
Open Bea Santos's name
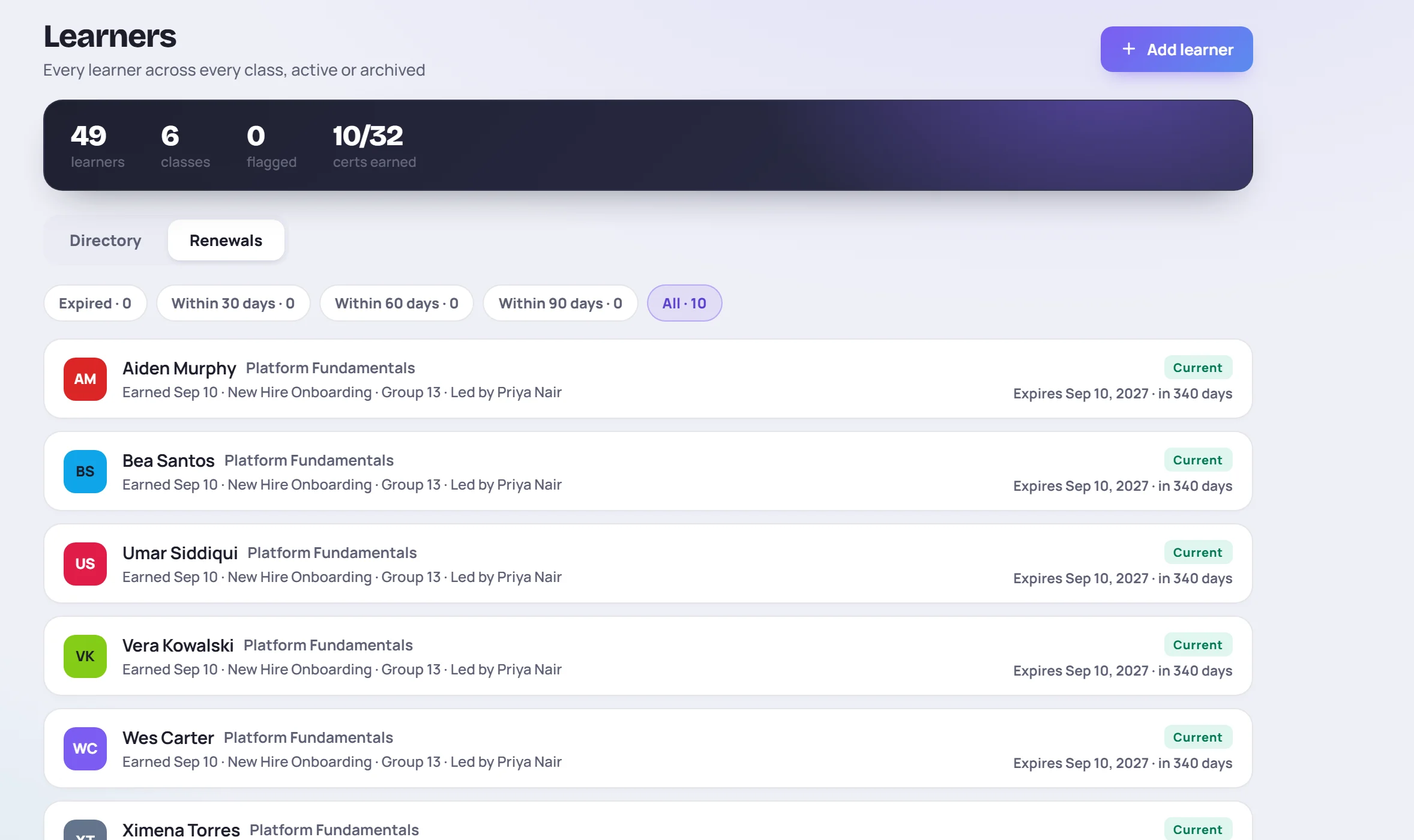(168, 460)
